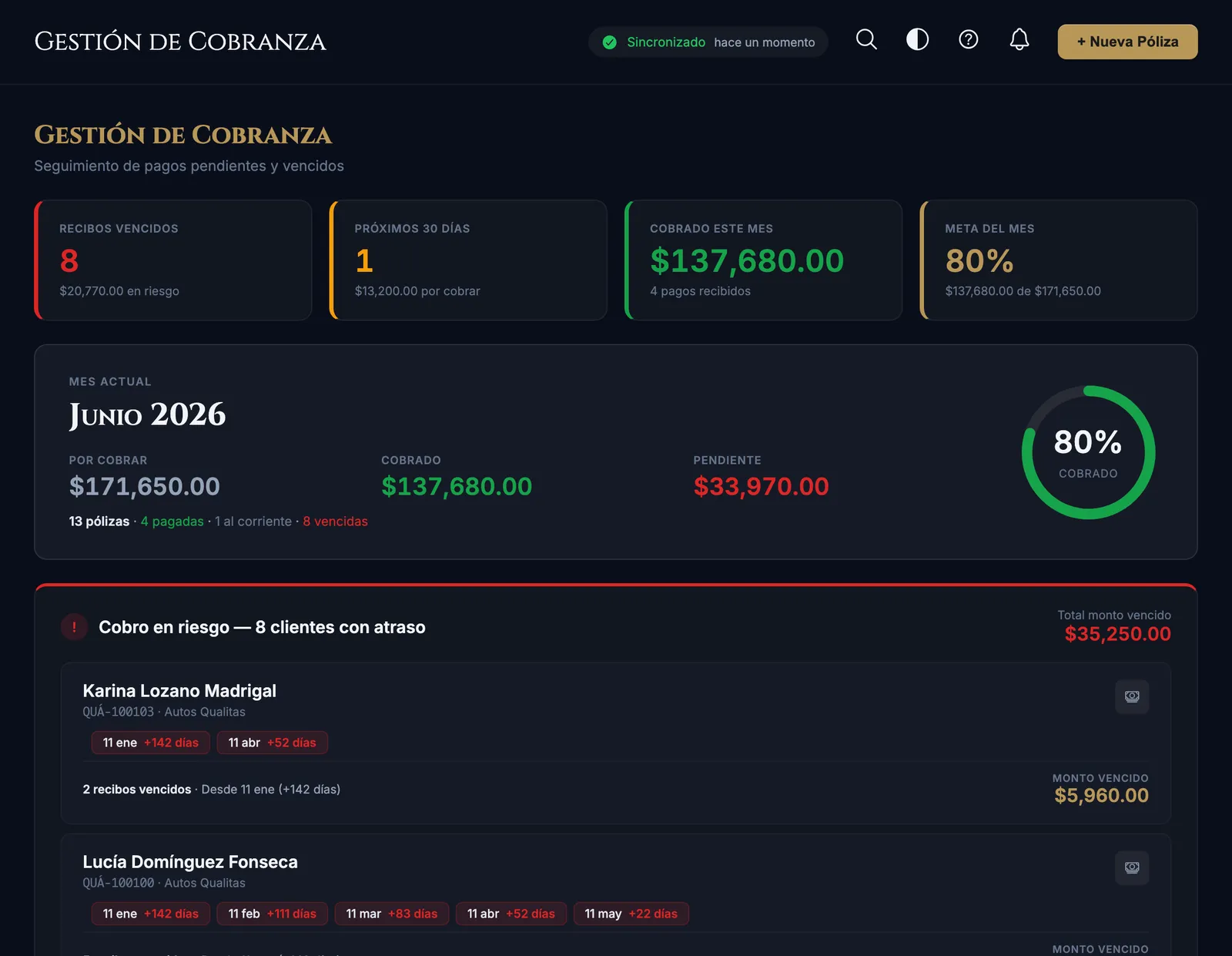Select the name Lucía Domínguez Fonseca

(190, 862)
